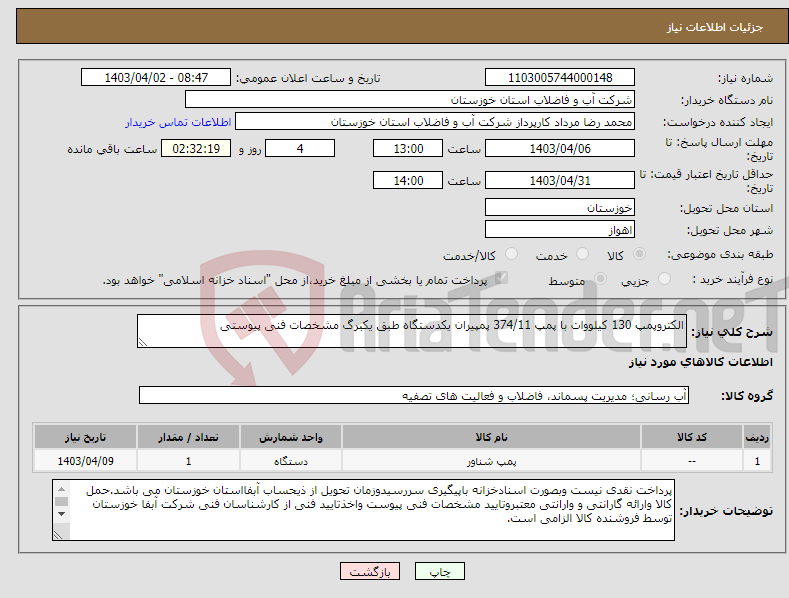The width and height of the screenshot is (789, 598).
Task: Click the buyer notes text area
Action: tap(363, 510)
